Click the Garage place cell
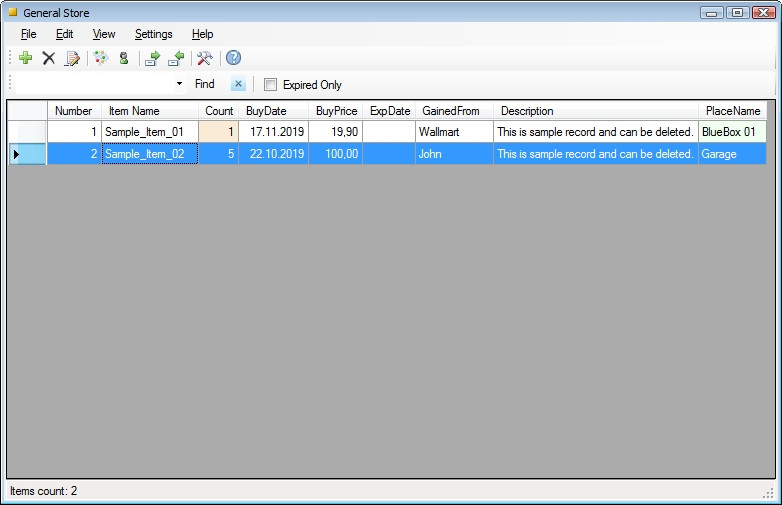782x505 pixels. click(x=732, y=154)
